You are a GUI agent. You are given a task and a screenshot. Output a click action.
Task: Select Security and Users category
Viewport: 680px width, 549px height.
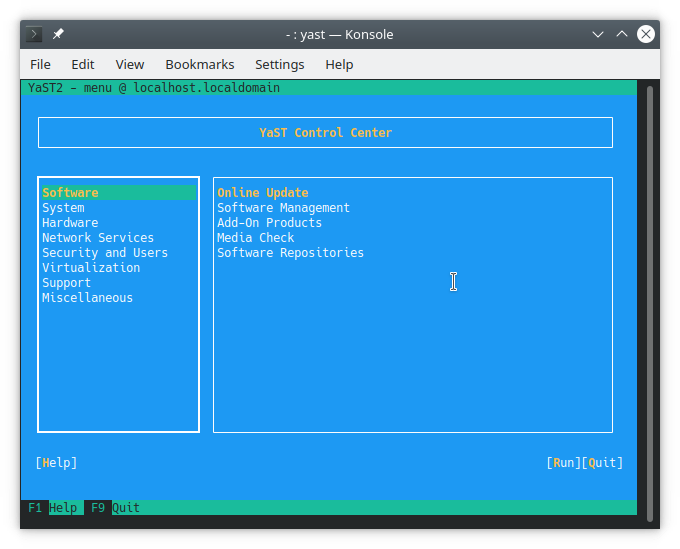tap(105, 253)
